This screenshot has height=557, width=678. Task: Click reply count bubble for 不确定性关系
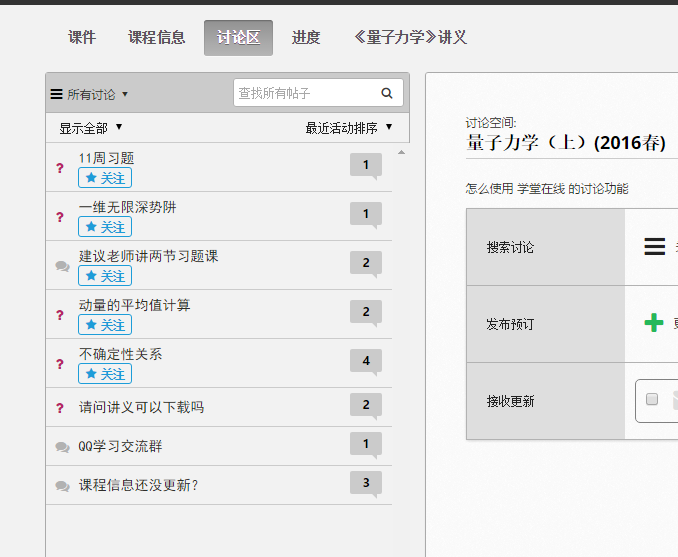tap(366, 361)
